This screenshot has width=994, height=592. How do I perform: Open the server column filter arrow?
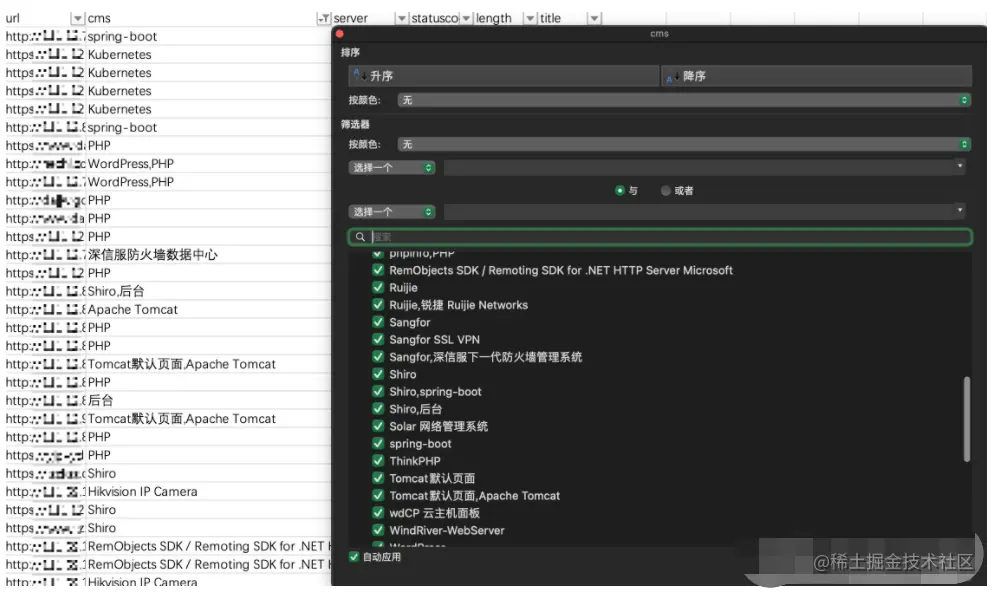[401, 18]
